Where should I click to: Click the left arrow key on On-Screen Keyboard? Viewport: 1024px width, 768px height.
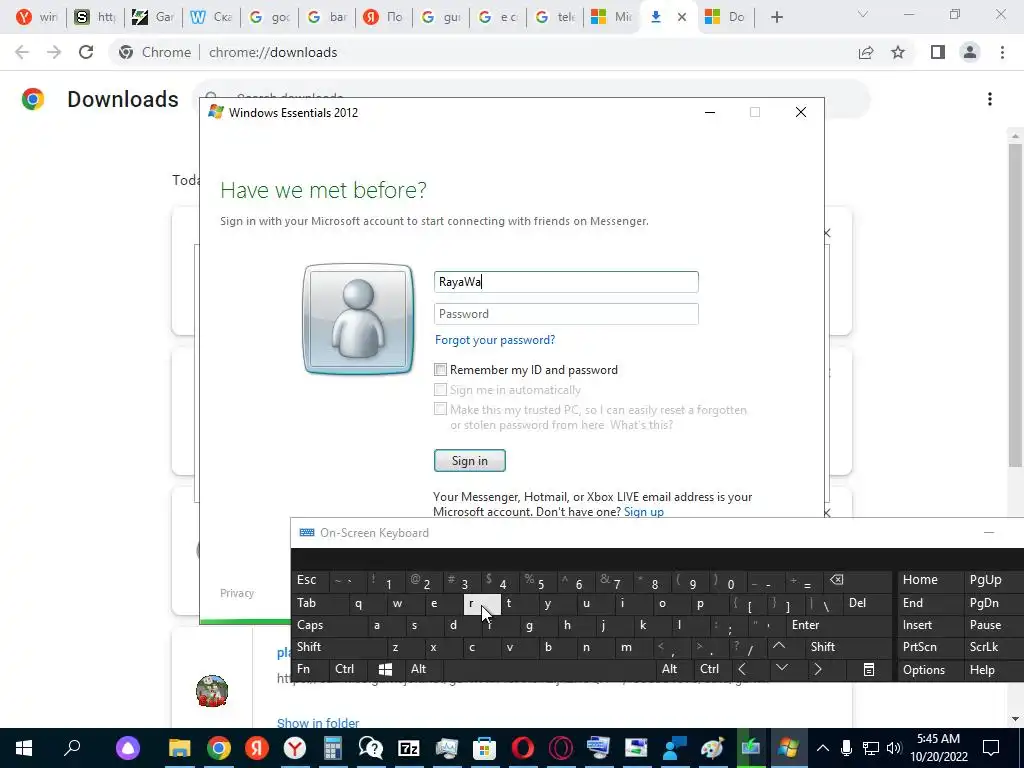(741, 669)
